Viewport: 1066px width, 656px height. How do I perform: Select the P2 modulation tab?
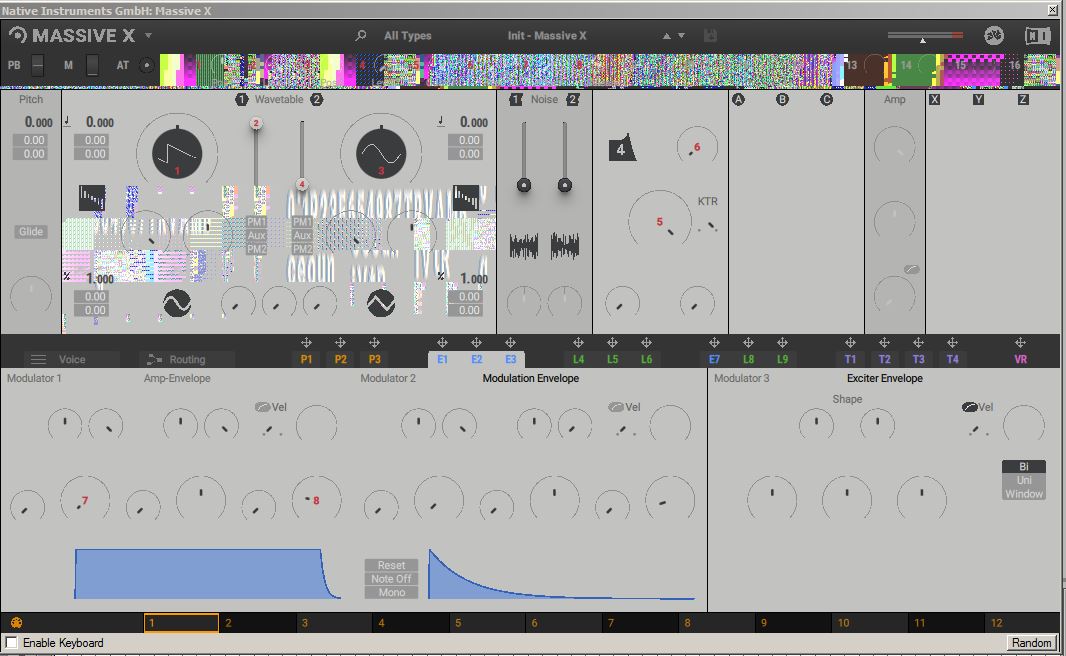[341, 359]
